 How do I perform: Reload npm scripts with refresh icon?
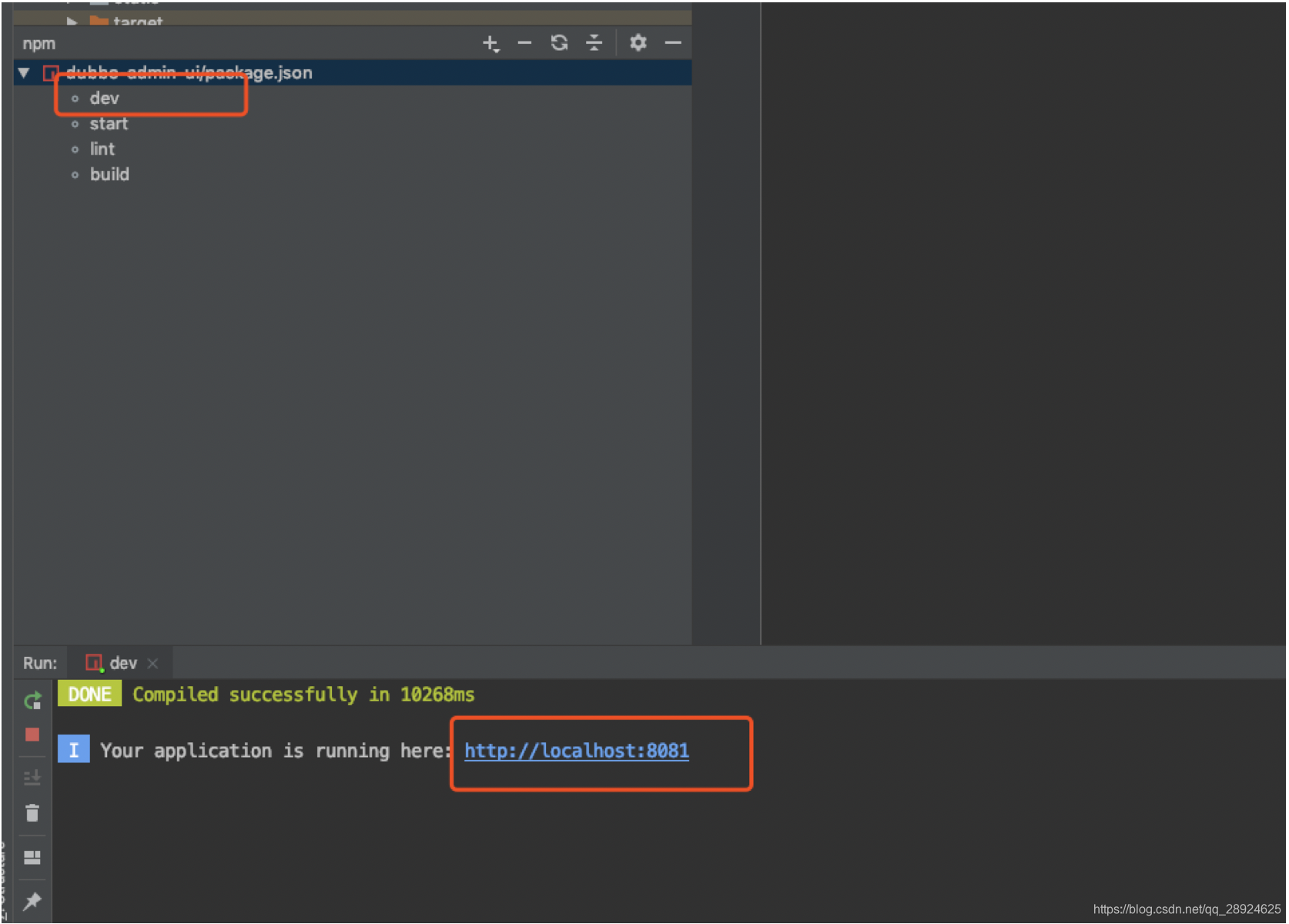tap(559, 43)
